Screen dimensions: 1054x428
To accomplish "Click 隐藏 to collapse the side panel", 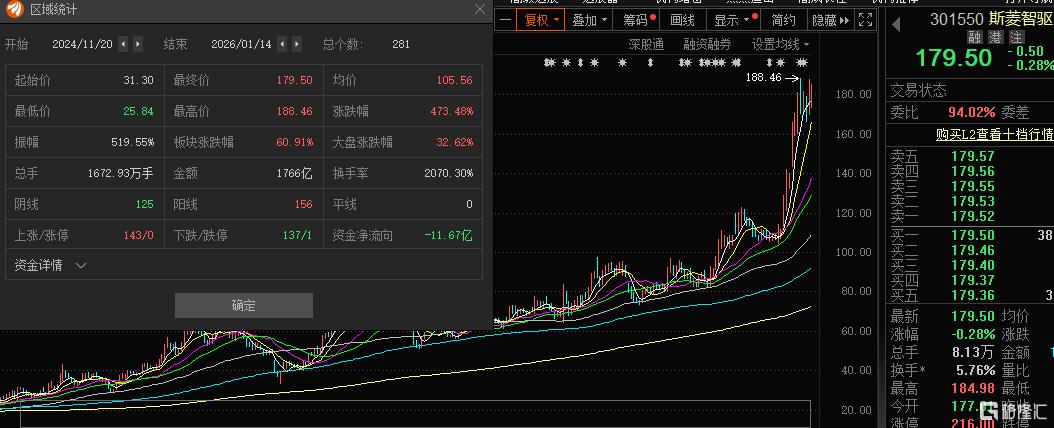I will [x=830, y=20].
